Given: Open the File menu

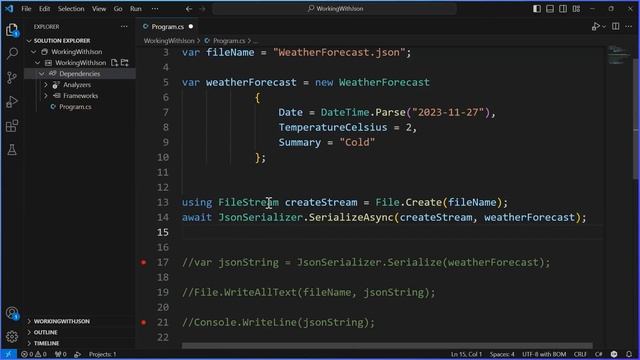Looking at the screenshot, I should click(26, 9).
